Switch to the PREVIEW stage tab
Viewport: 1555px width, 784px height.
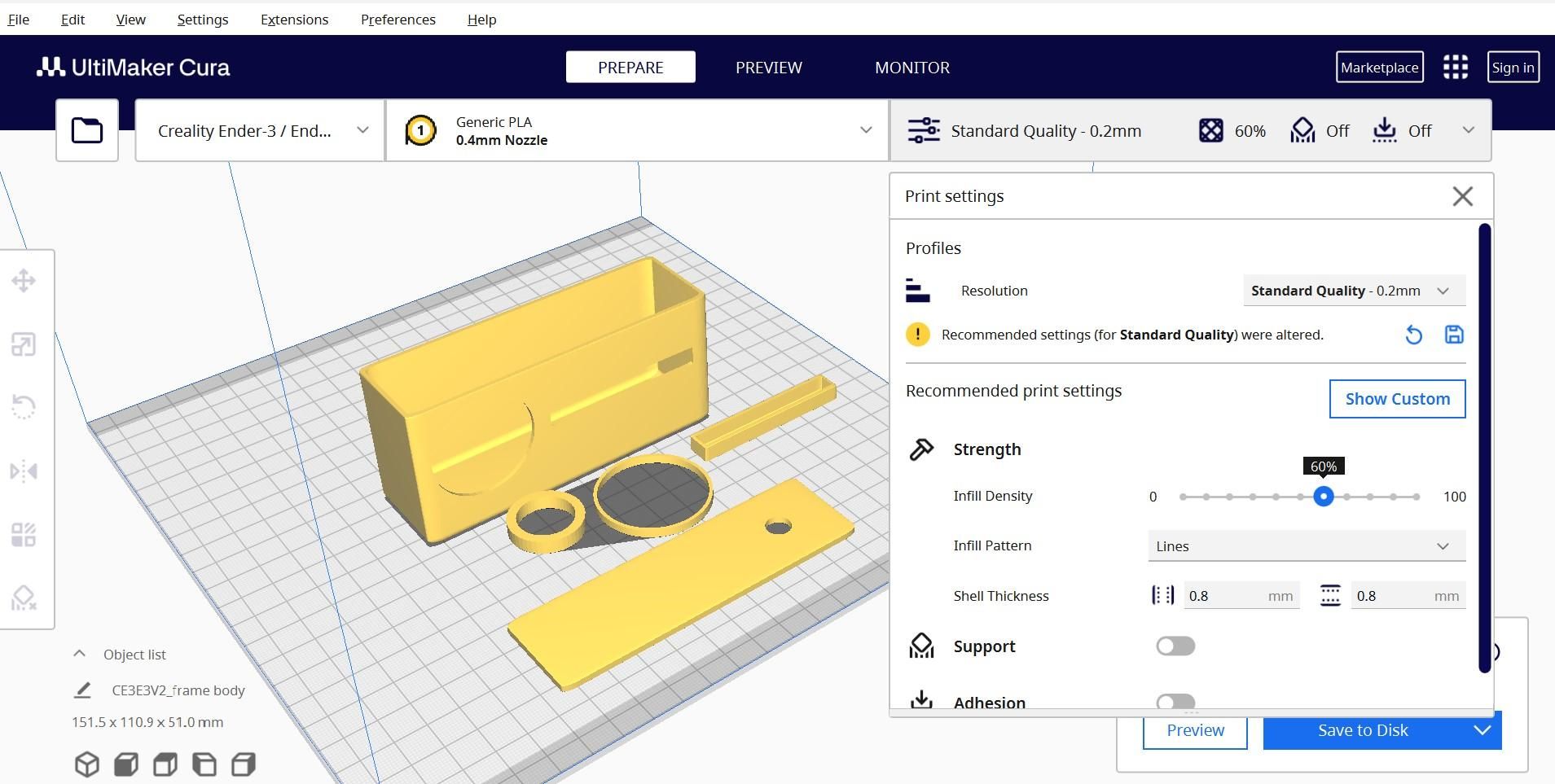pyautogui.click(x=769, y=67)
